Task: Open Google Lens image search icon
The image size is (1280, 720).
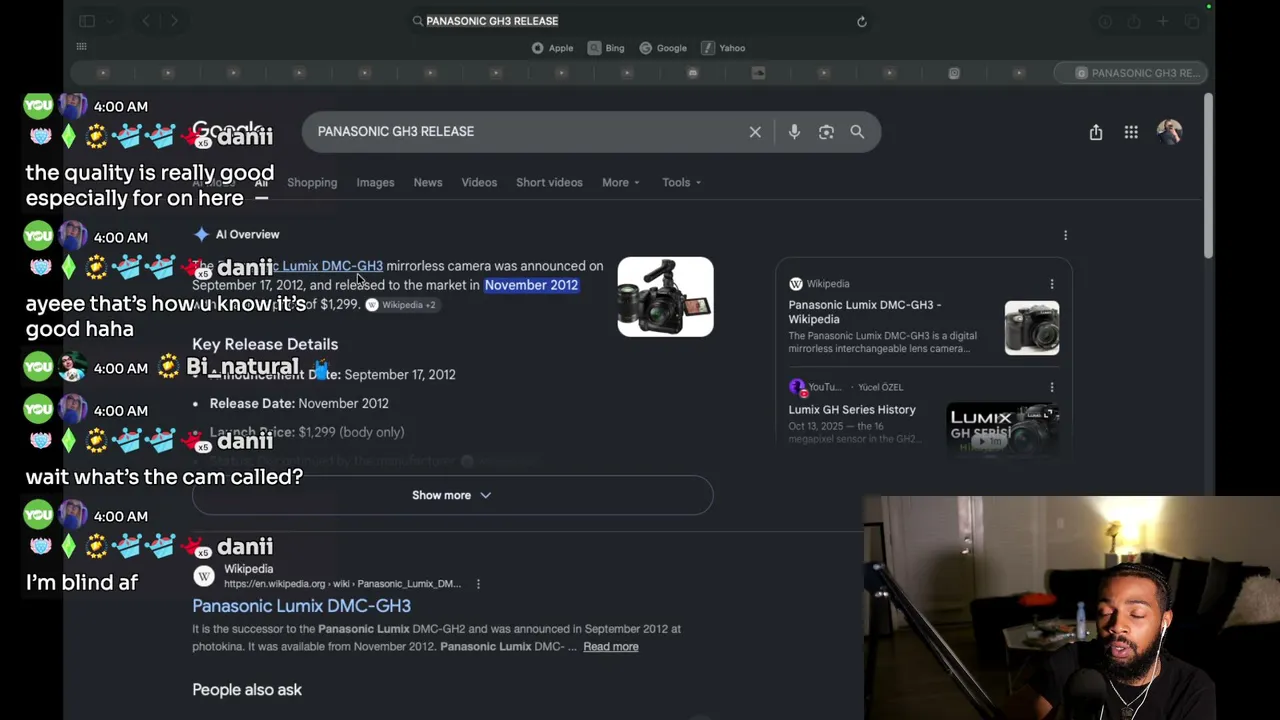Action: pos(826,132)
